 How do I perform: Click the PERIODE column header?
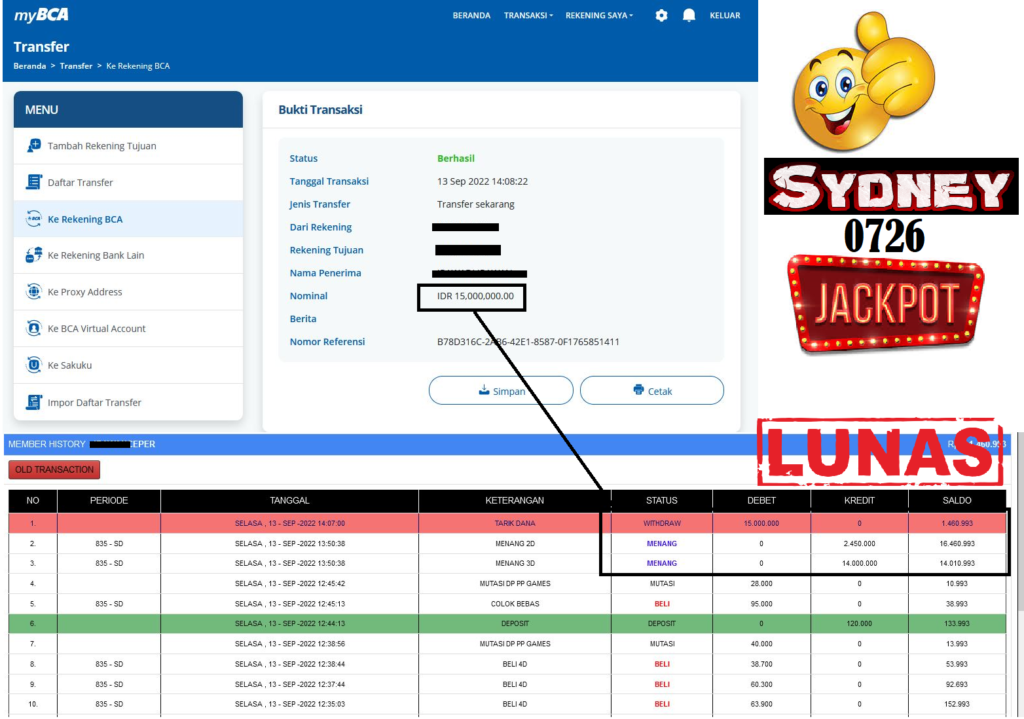pyautogui.click(x=109, y=501)
